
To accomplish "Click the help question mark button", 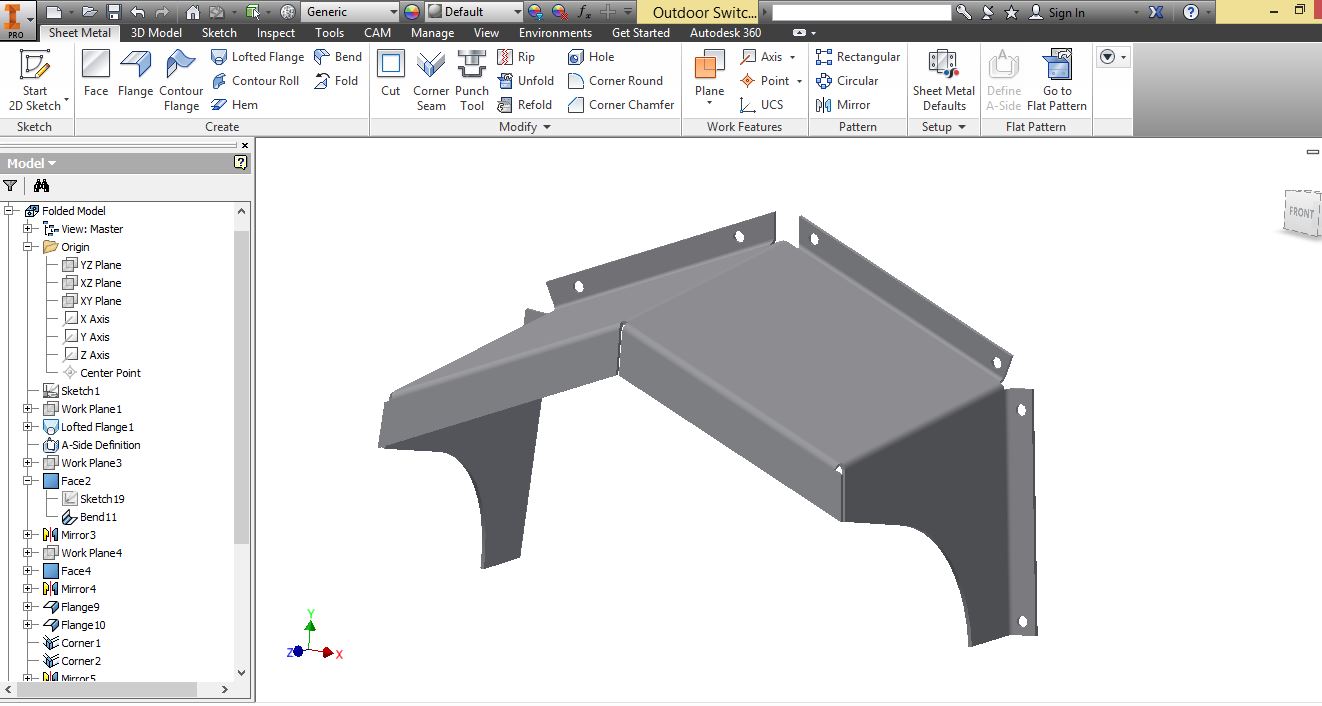I will point(1191,12).
